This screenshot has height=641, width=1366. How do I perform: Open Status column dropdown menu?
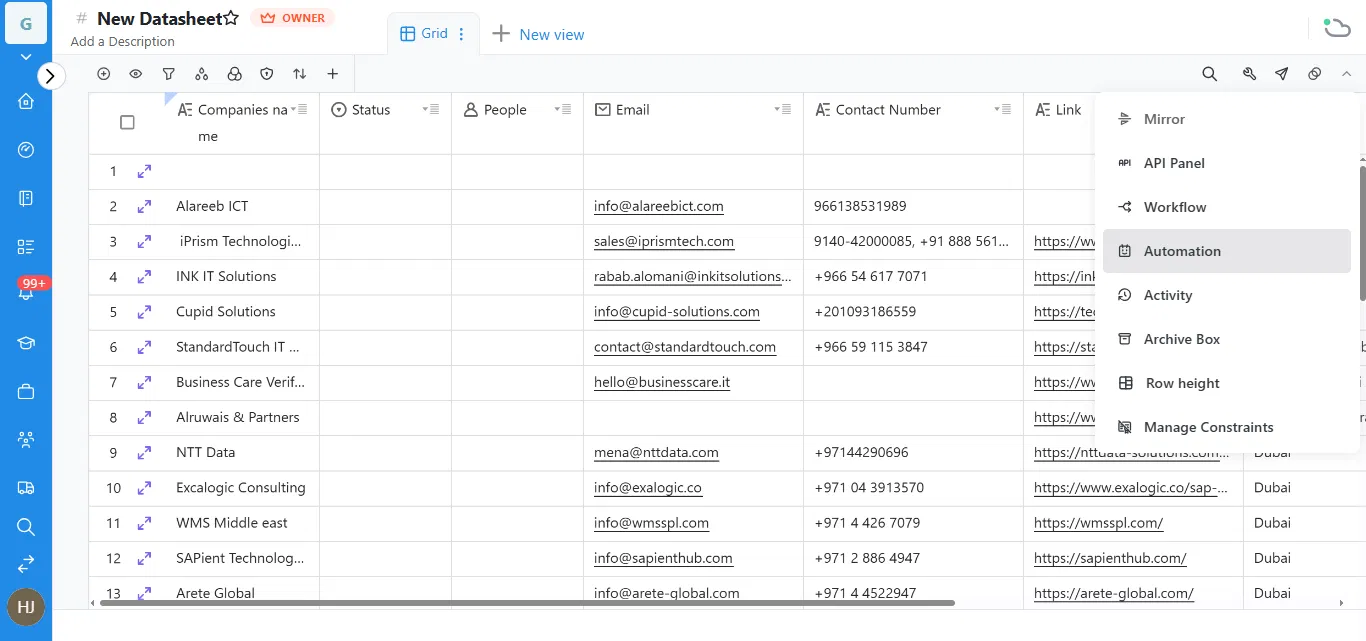[431, 109]
